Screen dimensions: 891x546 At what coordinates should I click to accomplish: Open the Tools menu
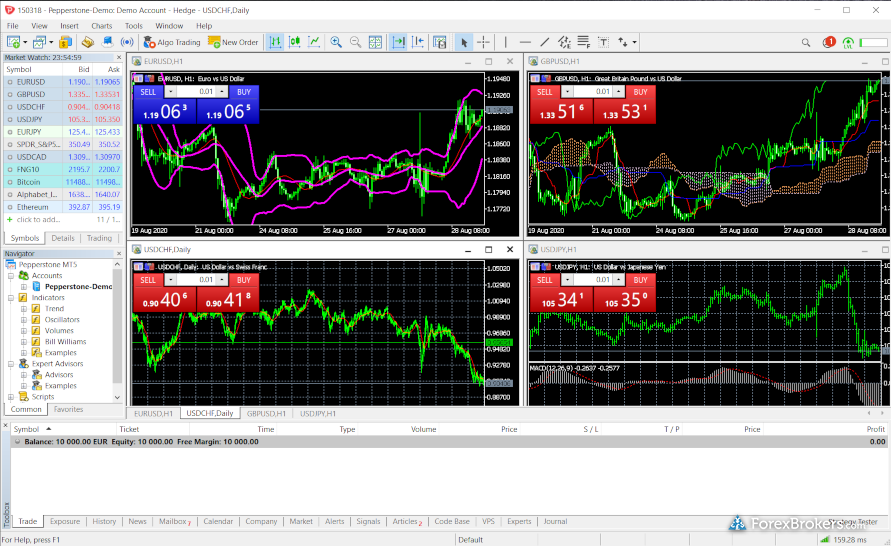134,26
